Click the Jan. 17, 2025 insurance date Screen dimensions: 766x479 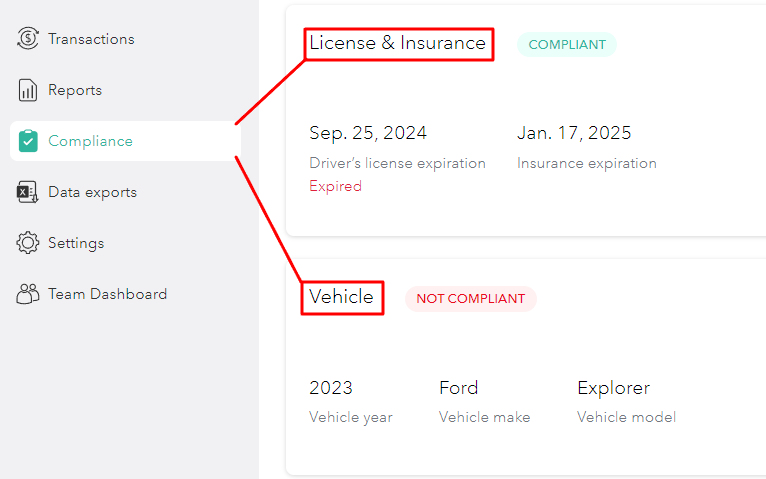(x=574, y=133)
